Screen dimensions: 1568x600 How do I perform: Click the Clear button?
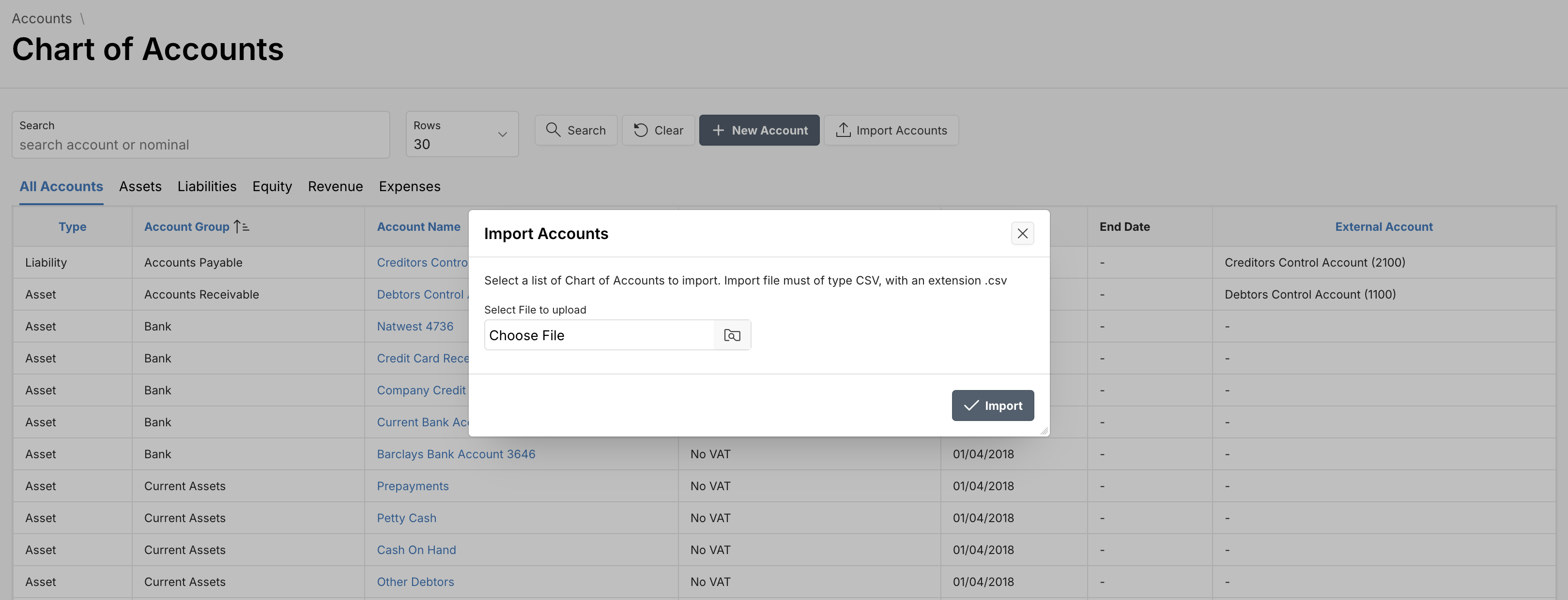[x=658, y=130]
